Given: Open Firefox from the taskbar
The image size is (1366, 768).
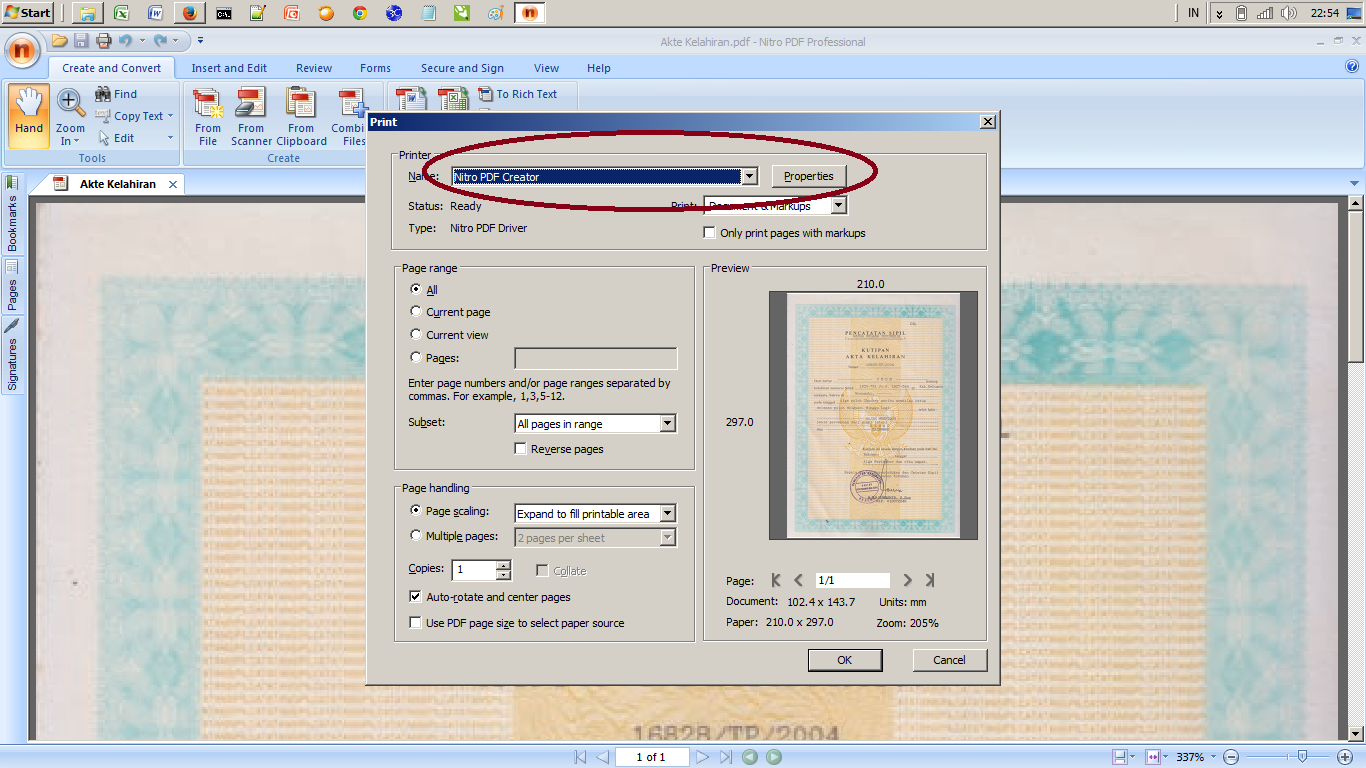Looking at the screenshot, I should (188, 13).
